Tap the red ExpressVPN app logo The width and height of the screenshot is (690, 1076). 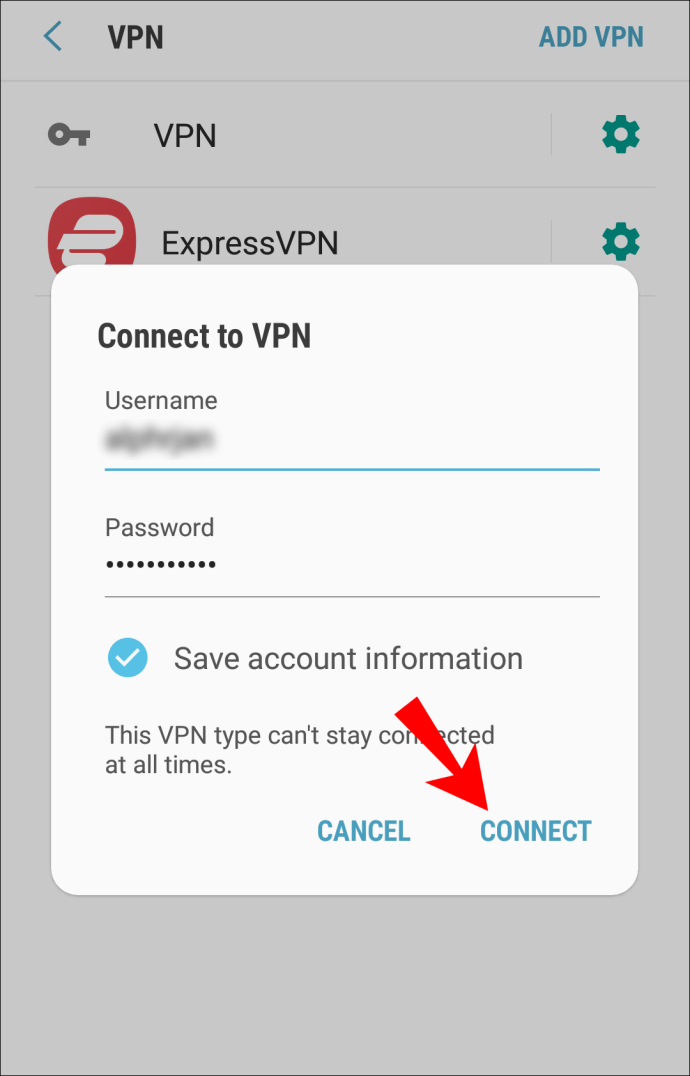pyautogui.click(x=92, y=235)
